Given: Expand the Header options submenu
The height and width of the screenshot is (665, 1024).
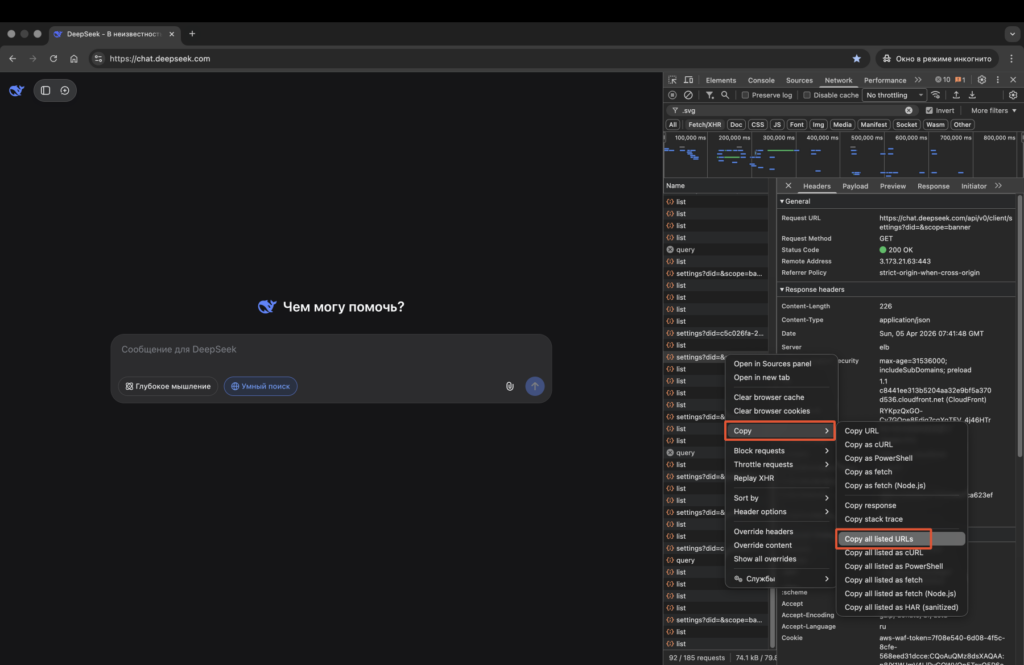Looking at the screenshot, I should point(781,511).
